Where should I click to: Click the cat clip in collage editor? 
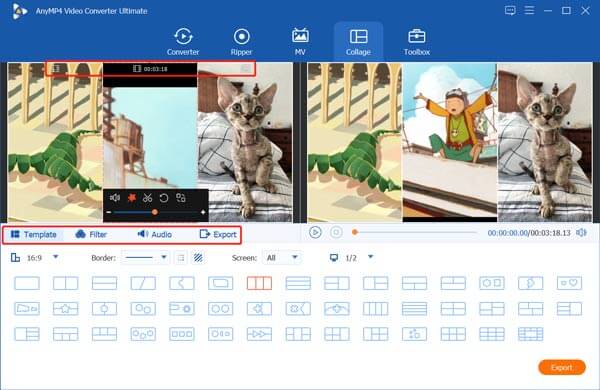[245, 142]
